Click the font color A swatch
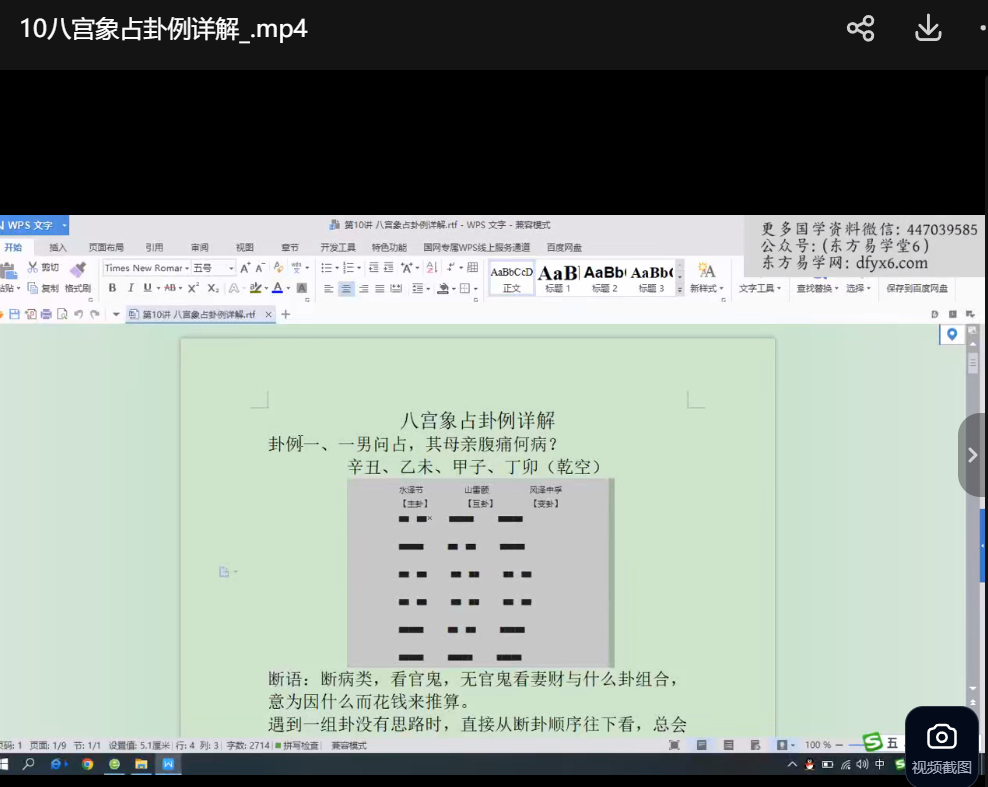Viewport: 988px width, 787px height. click(277, 288)
